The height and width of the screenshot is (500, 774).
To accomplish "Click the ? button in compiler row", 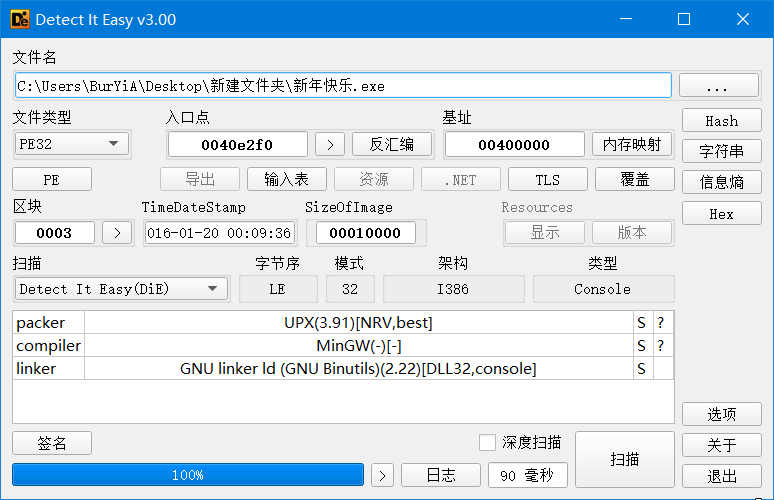I will point(663,346).
